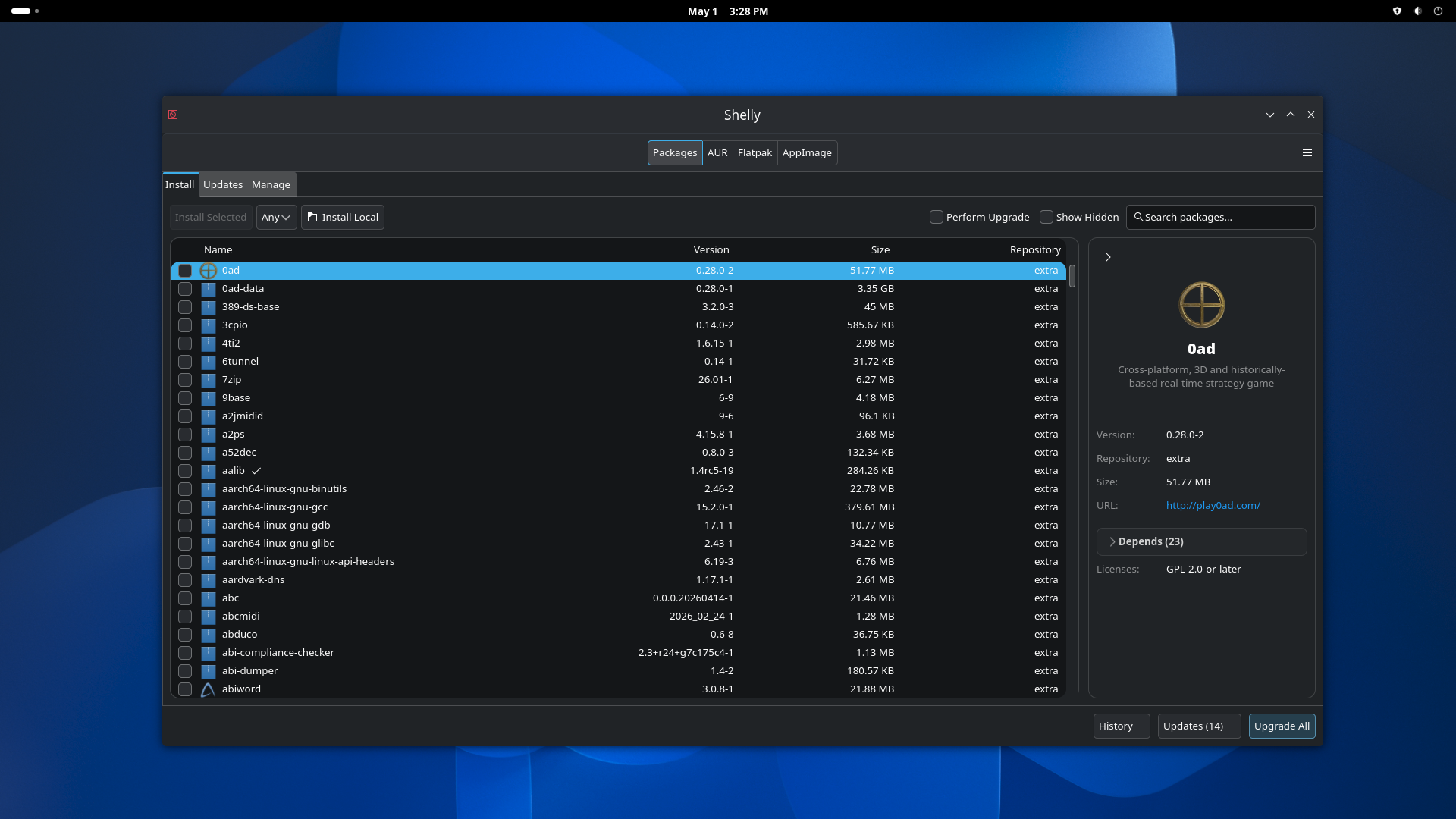Viewport: 1456px width, 819px height.
Task: Enable the Show Hidden checkbox
Action: pos(1046,217)
